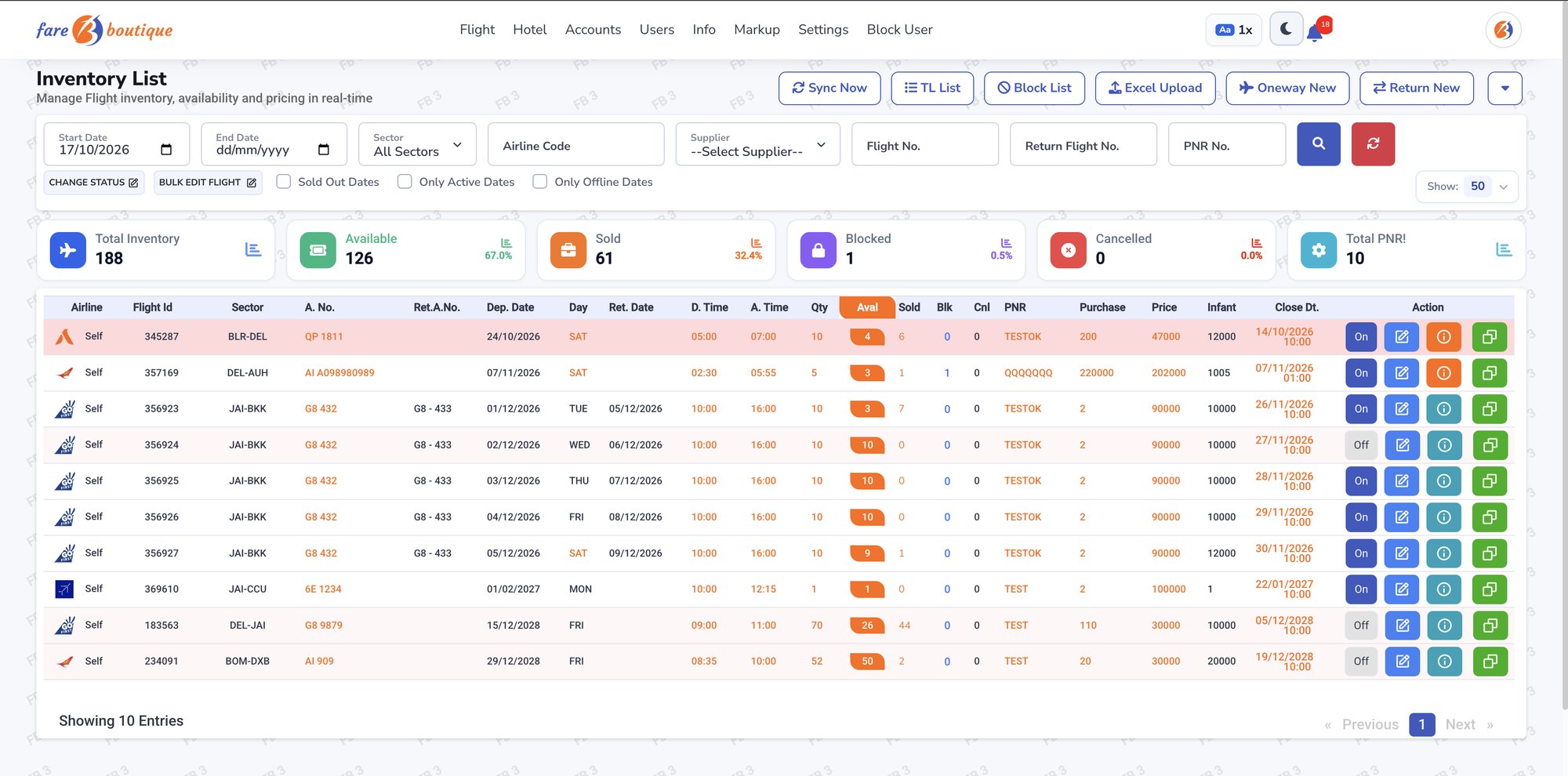This screenshot has width=1568, height=776.
Task: Turn on flight 234091 status toggle
Action: [1361, 662]
